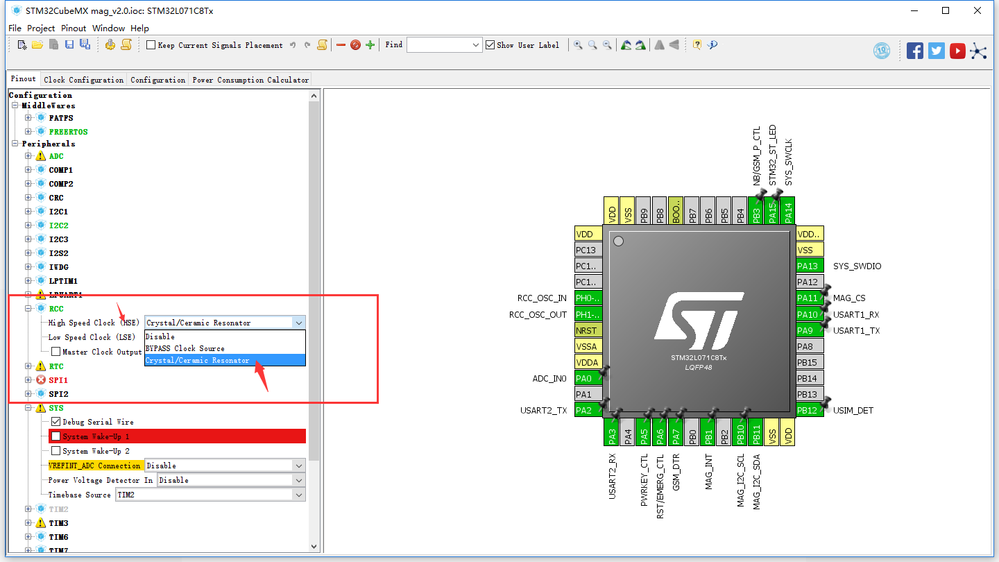
Task: Click the 10 years badge icon
Action: coord(882,51)
